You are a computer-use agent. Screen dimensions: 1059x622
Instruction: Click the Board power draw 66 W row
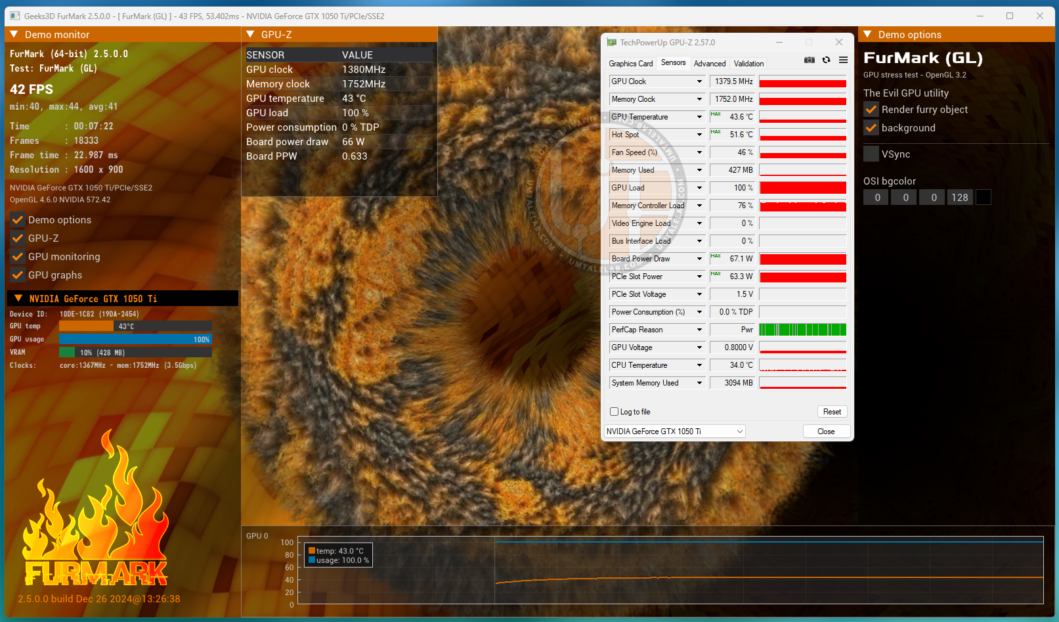[338, 142]
